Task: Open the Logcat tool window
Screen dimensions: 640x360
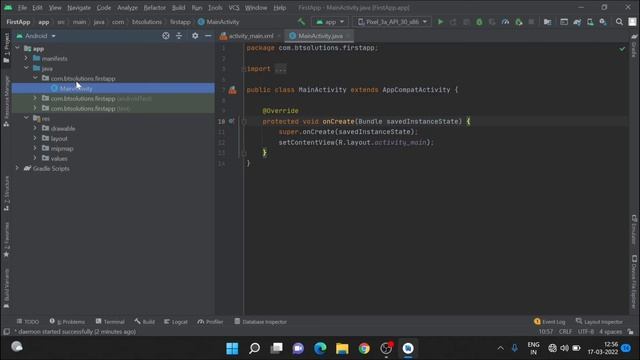Action: [176, 322]
